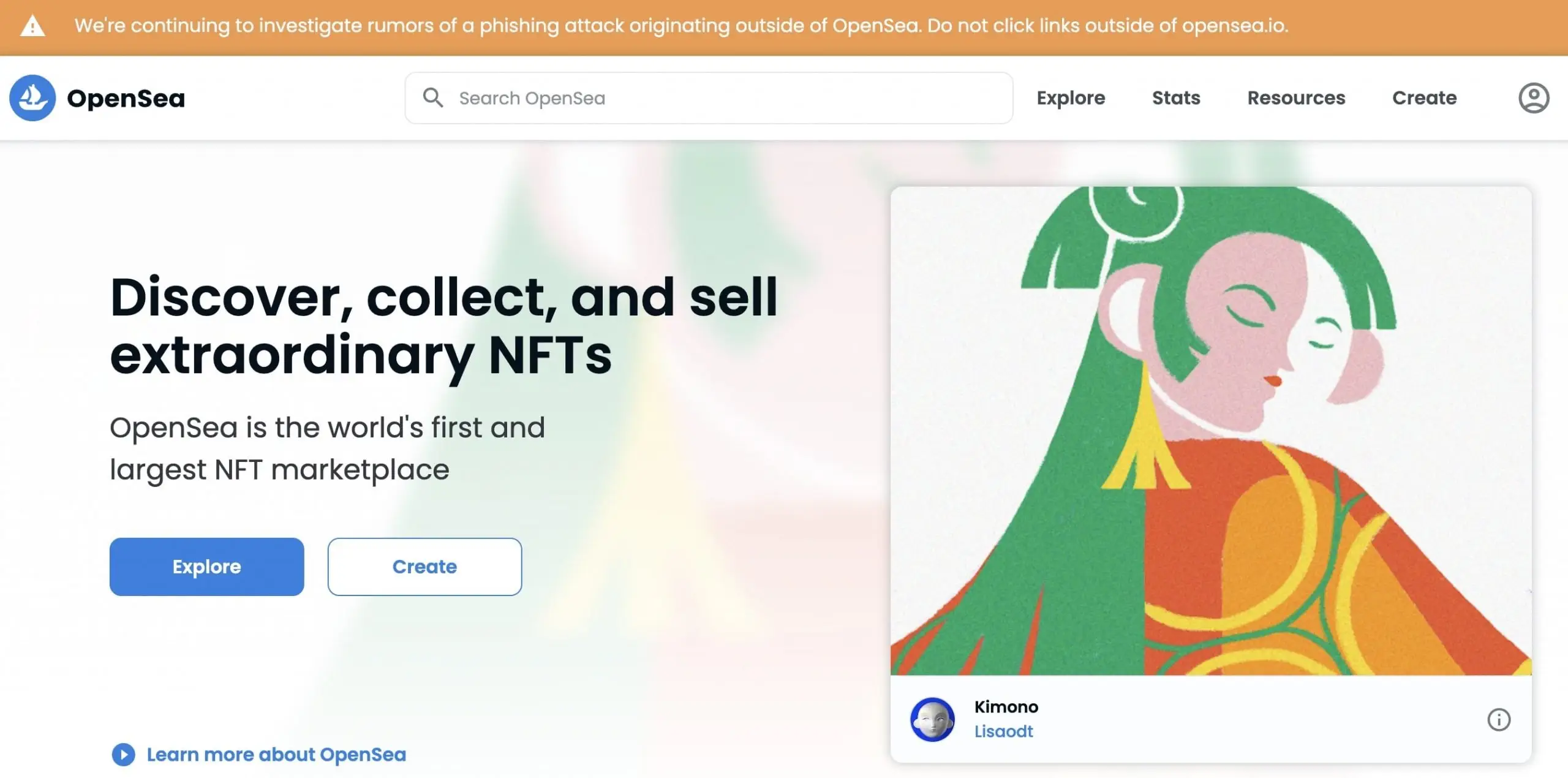Click the warning triangle icon in banner
Viewport: 1568px width, 778px height.
[32, 26]
